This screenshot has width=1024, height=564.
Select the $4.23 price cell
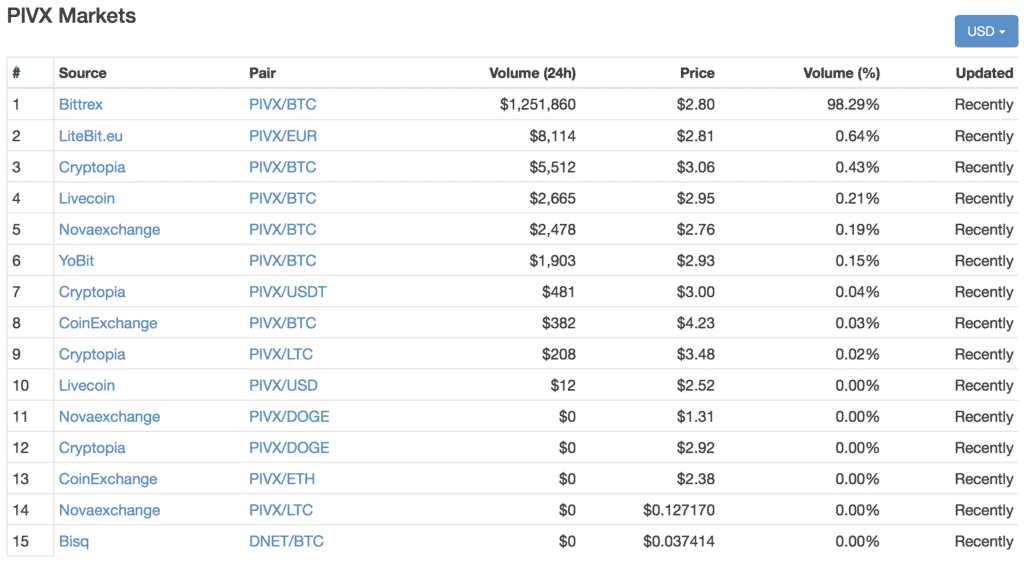click(x=696, y=323)
